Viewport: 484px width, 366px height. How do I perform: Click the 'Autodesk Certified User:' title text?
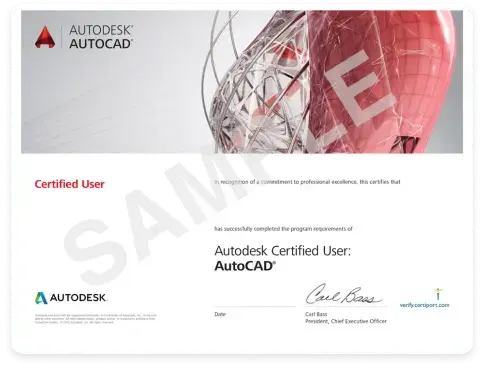point(283,251)
